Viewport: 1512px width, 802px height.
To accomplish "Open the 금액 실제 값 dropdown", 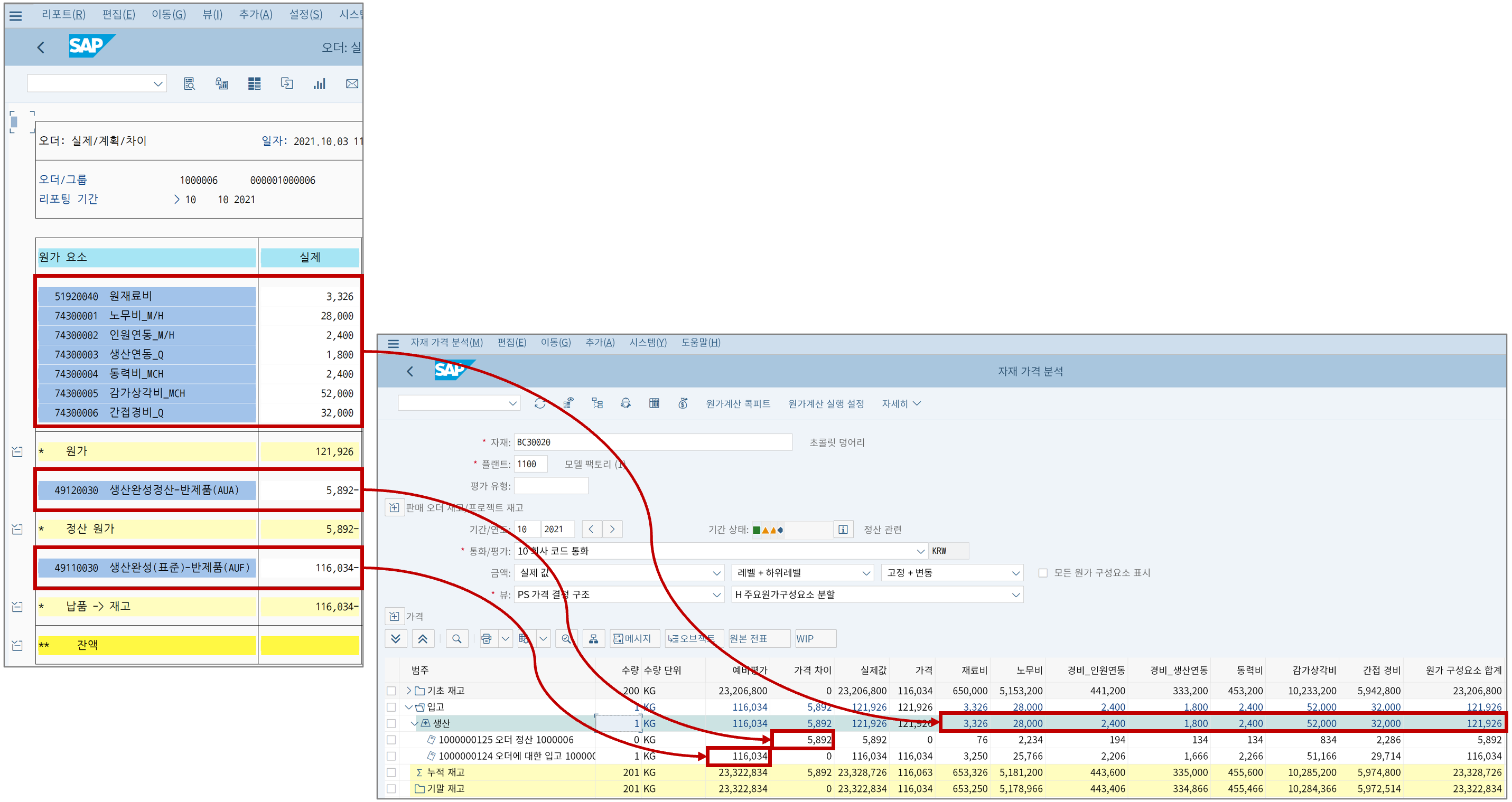I will (x=717, y=573).
